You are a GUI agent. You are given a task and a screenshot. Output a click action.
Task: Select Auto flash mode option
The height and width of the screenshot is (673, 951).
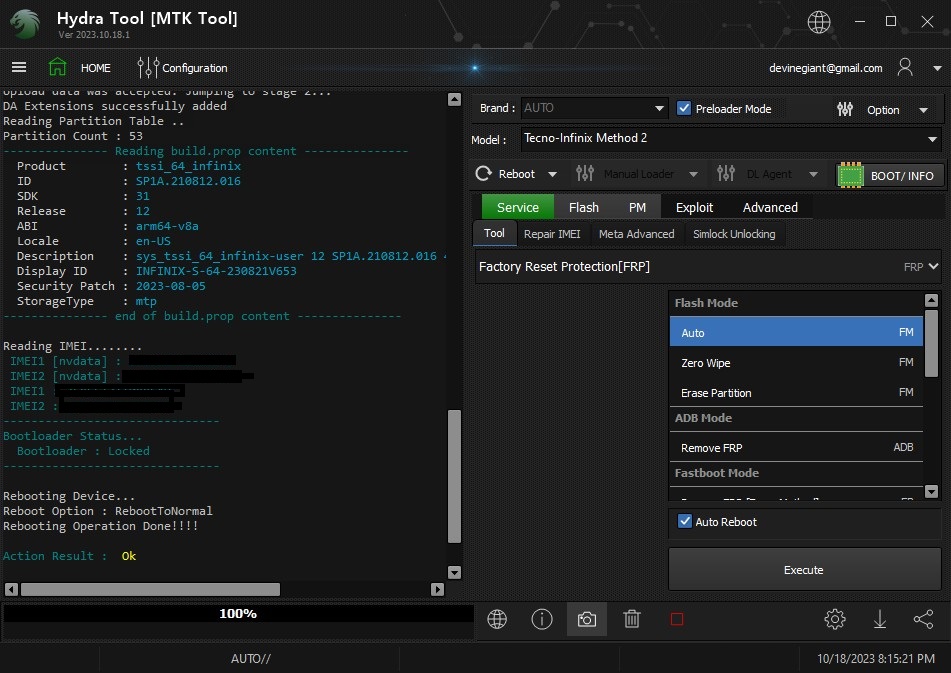pyautogui.click(x=796, y=332)
